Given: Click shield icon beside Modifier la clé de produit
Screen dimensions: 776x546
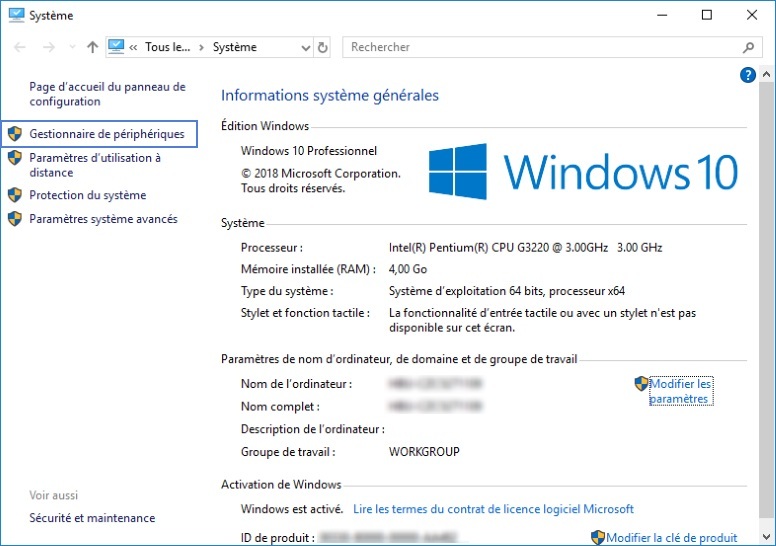Looking at the screenshot, I should tap(598, 538).
